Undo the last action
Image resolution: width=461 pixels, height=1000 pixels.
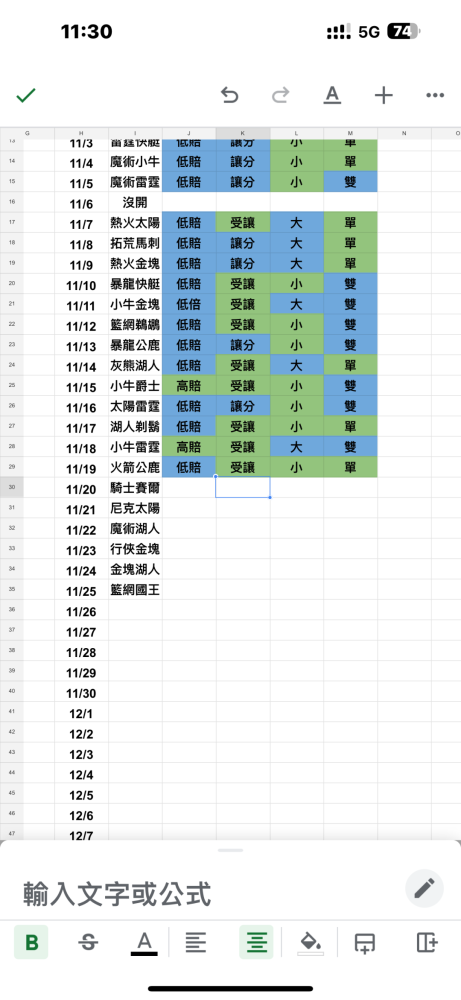[x=230, y=96]
